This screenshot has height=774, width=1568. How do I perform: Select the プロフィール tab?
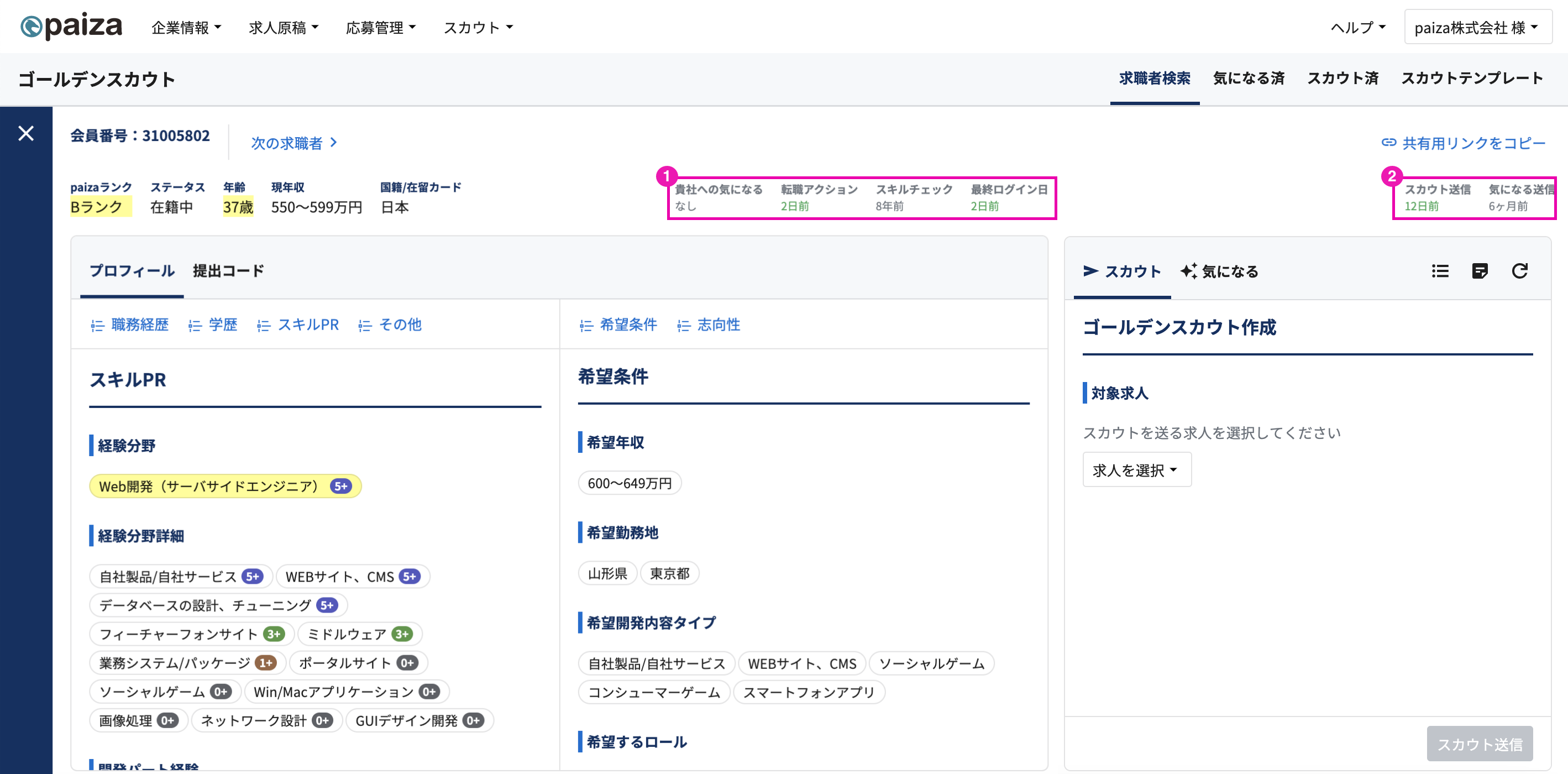pyautogui.click(x=132, y=271)
